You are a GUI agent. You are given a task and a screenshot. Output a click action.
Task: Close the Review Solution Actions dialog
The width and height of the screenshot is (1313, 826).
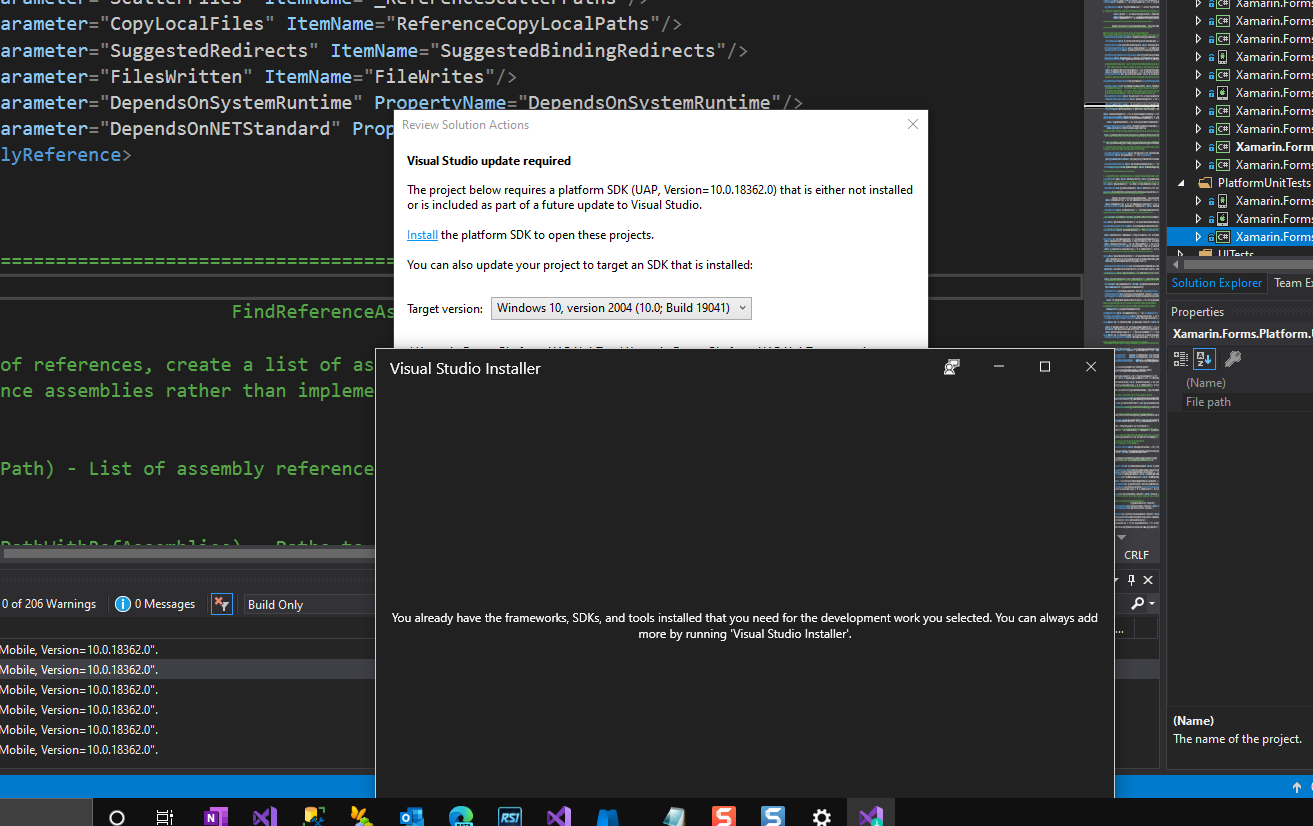(912, 125)
